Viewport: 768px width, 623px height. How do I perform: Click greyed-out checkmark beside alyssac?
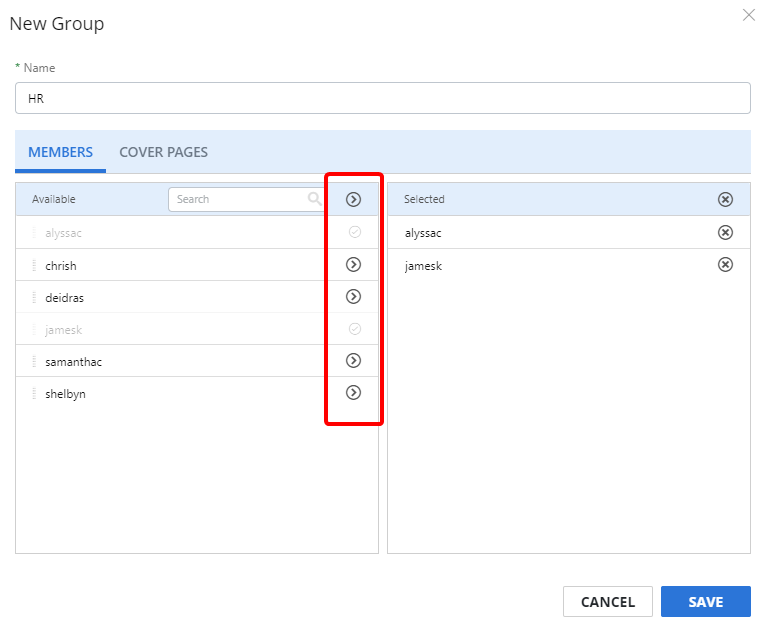[x=354, y=232]
